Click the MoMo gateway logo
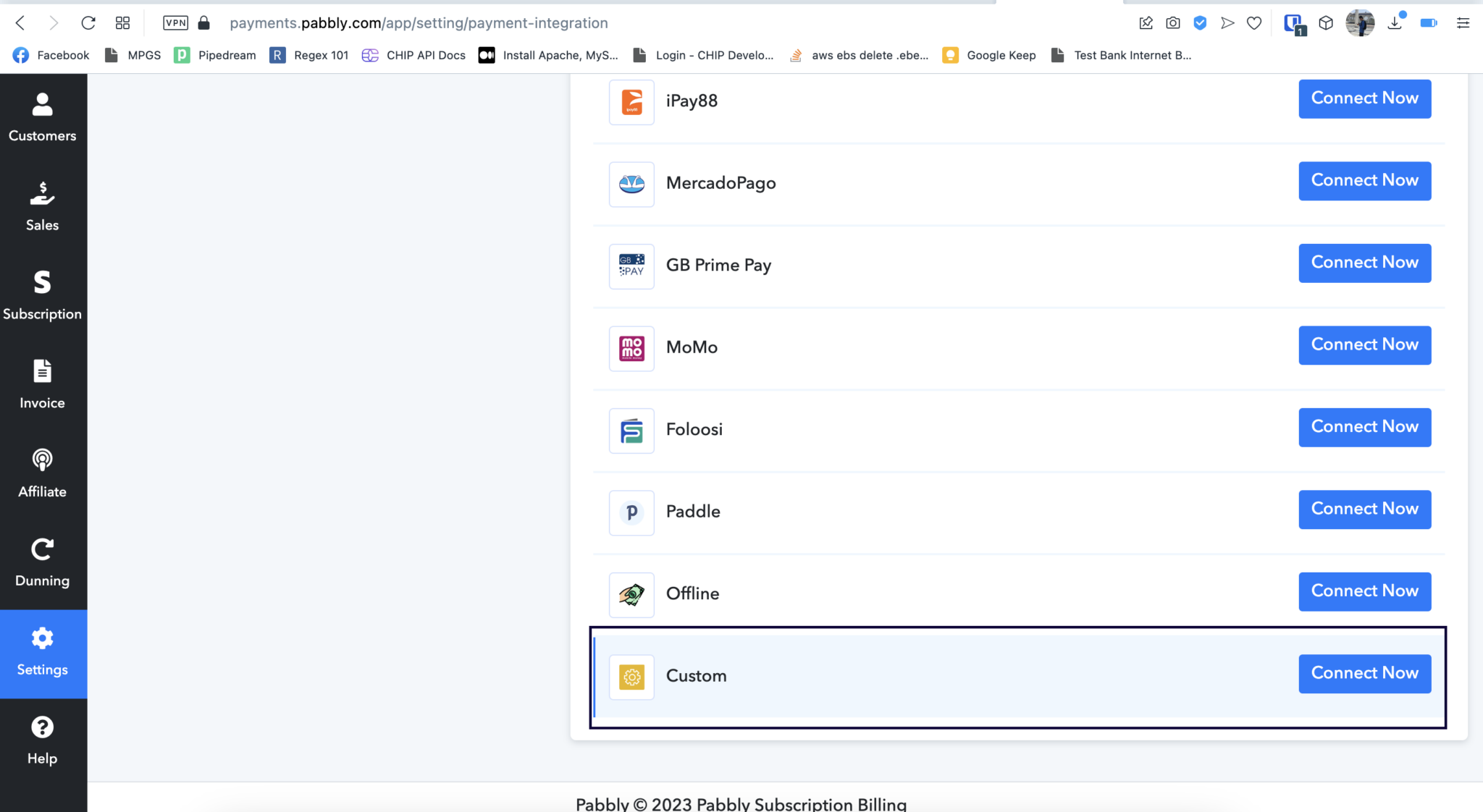 (631, 348)
